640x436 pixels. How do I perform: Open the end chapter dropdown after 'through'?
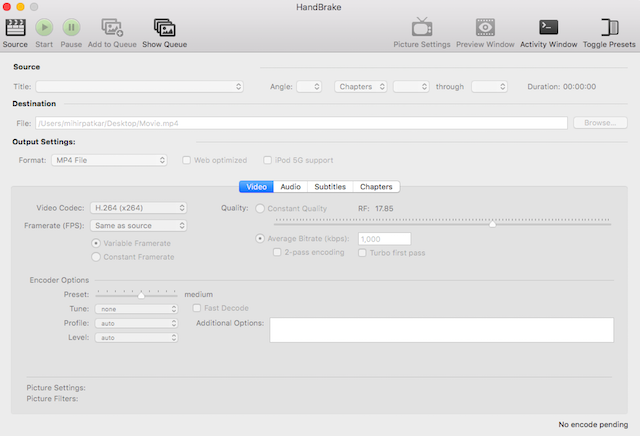coord(489,87)
